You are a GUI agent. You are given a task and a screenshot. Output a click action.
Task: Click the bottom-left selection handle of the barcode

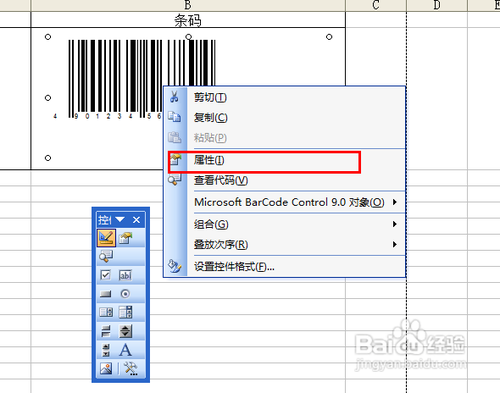48,158
